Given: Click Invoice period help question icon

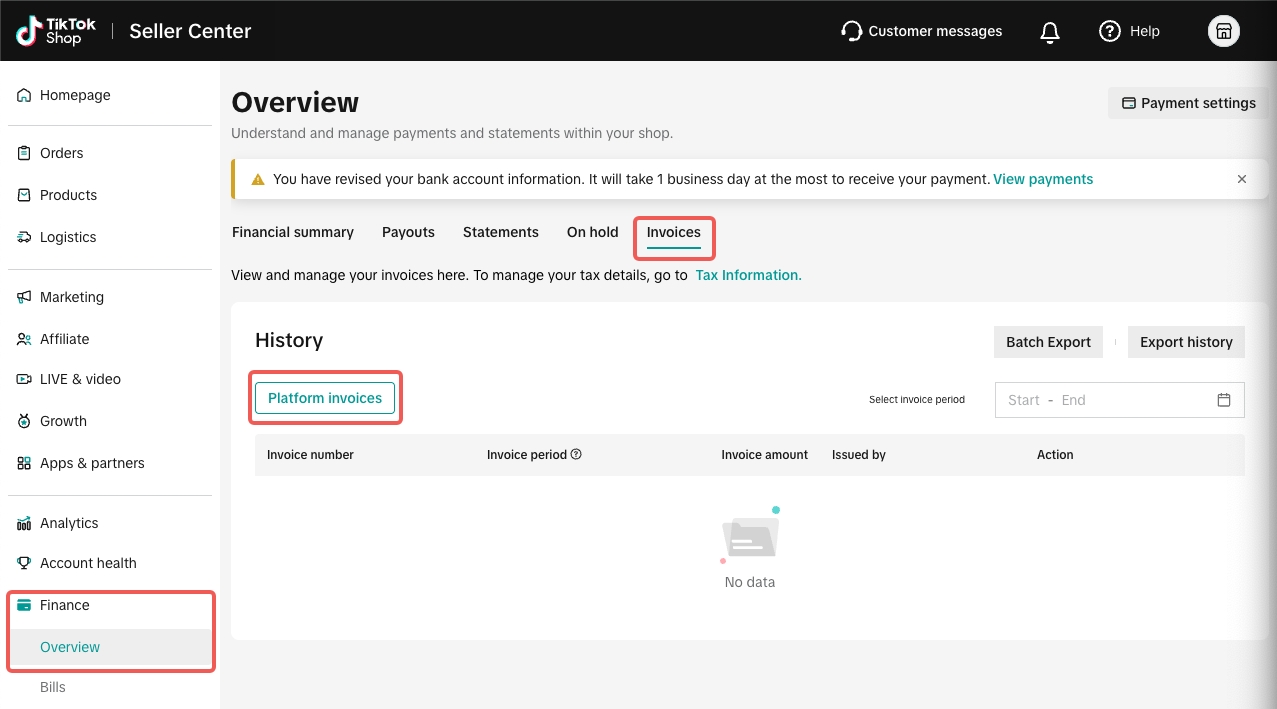Looking at the screenshot, I should pyautogui.click(x=576, y=454).
